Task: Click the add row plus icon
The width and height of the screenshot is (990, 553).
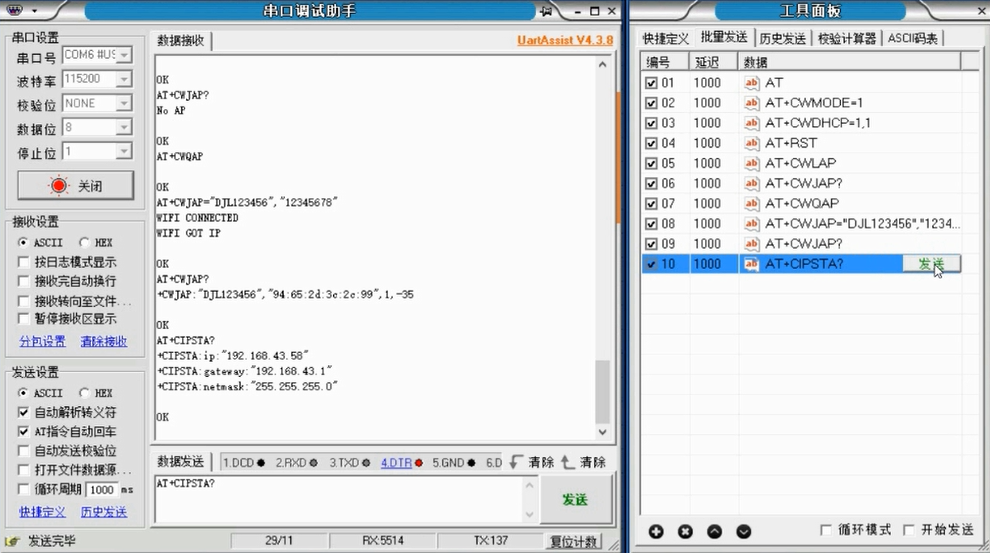Action: tap(656, 532)
